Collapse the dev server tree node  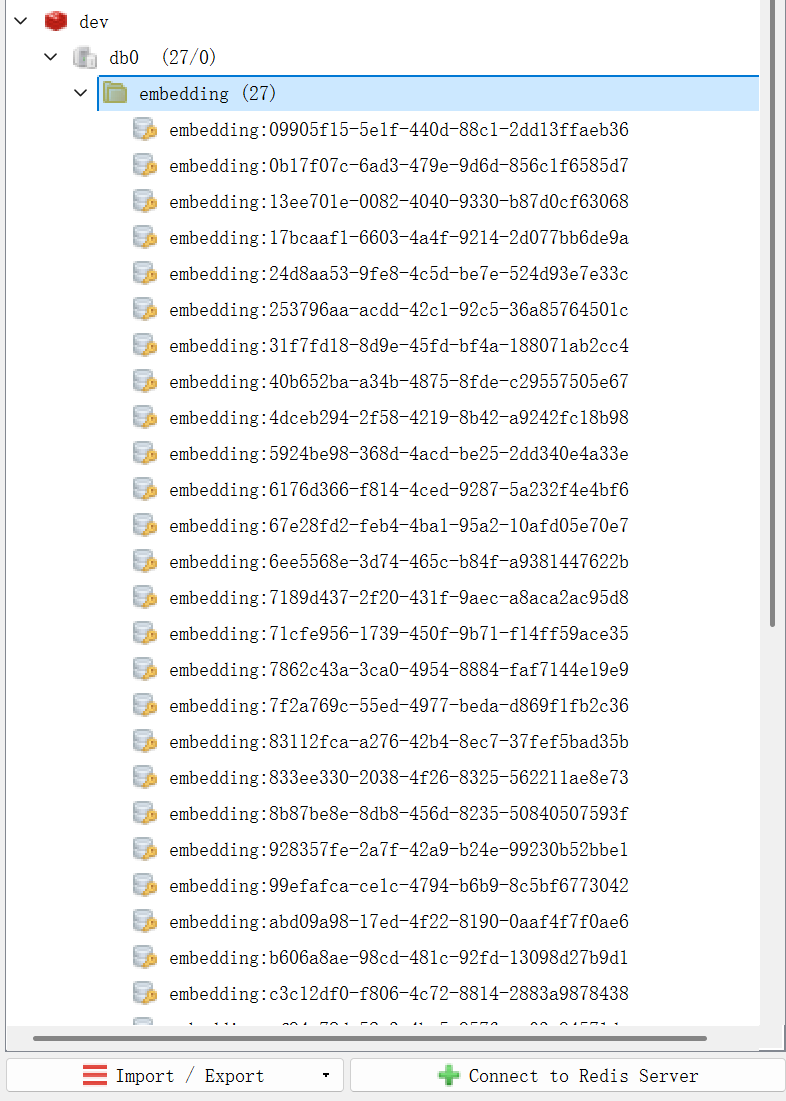21,21
